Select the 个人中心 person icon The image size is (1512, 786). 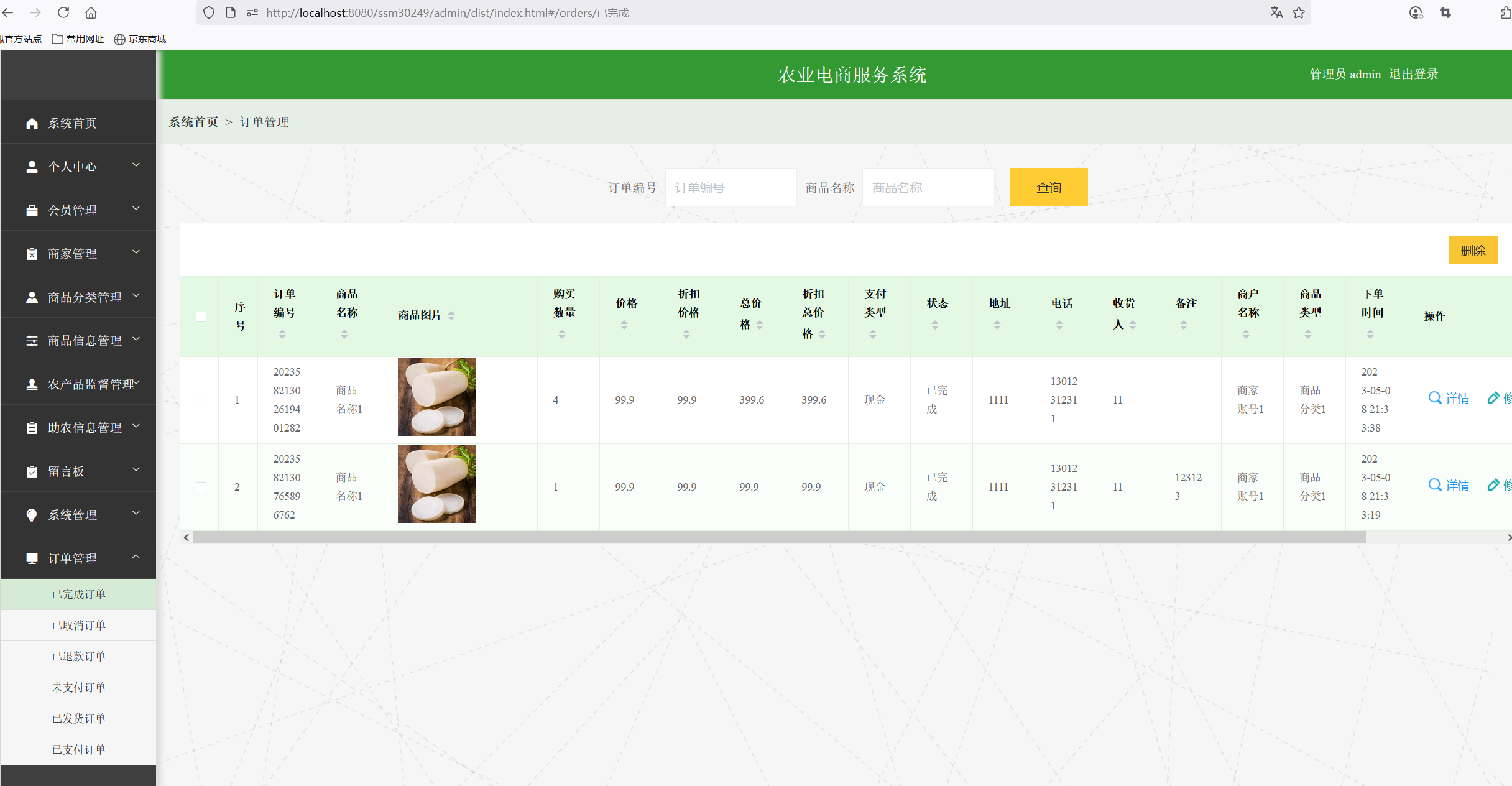tap(32, 166)
